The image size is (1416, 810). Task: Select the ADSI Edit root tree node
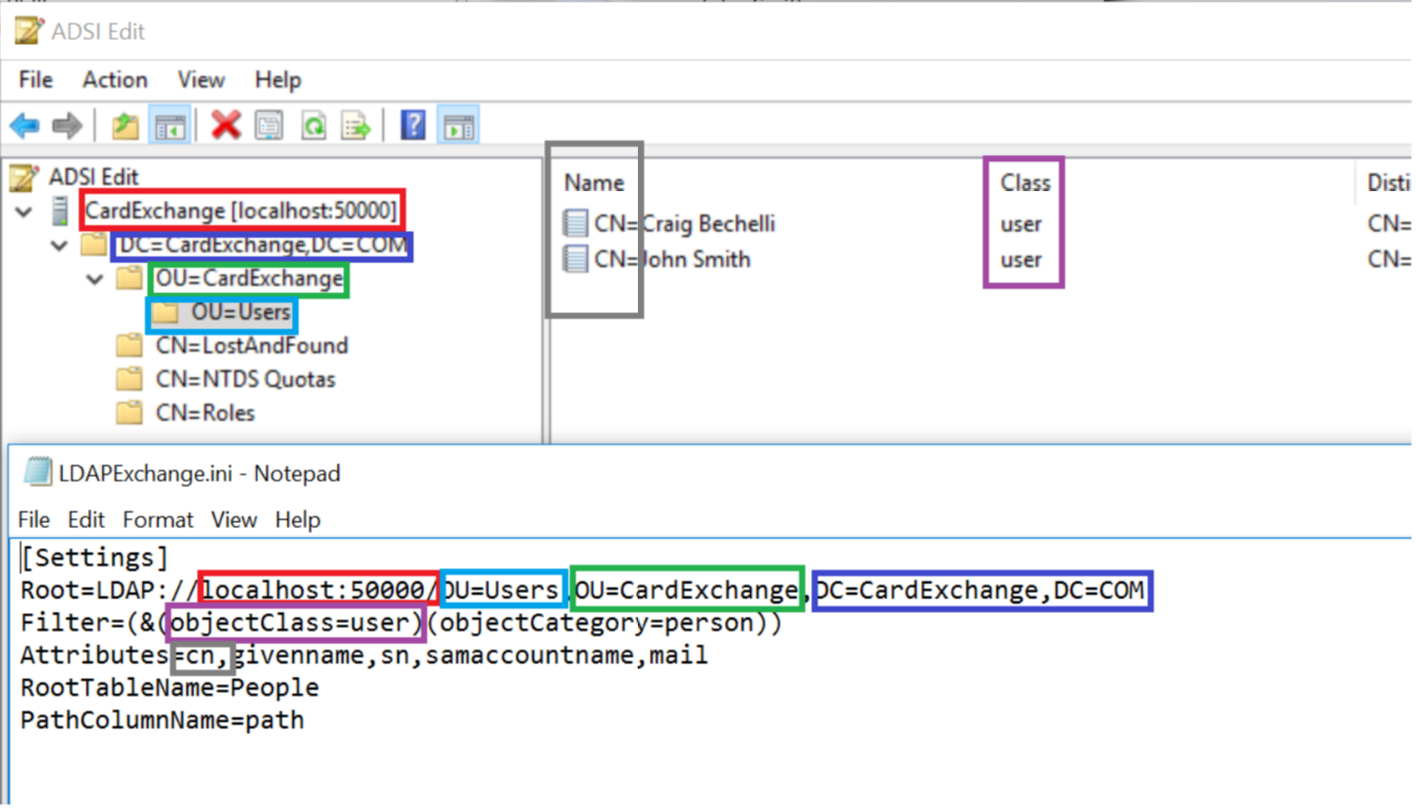[94, 178]
